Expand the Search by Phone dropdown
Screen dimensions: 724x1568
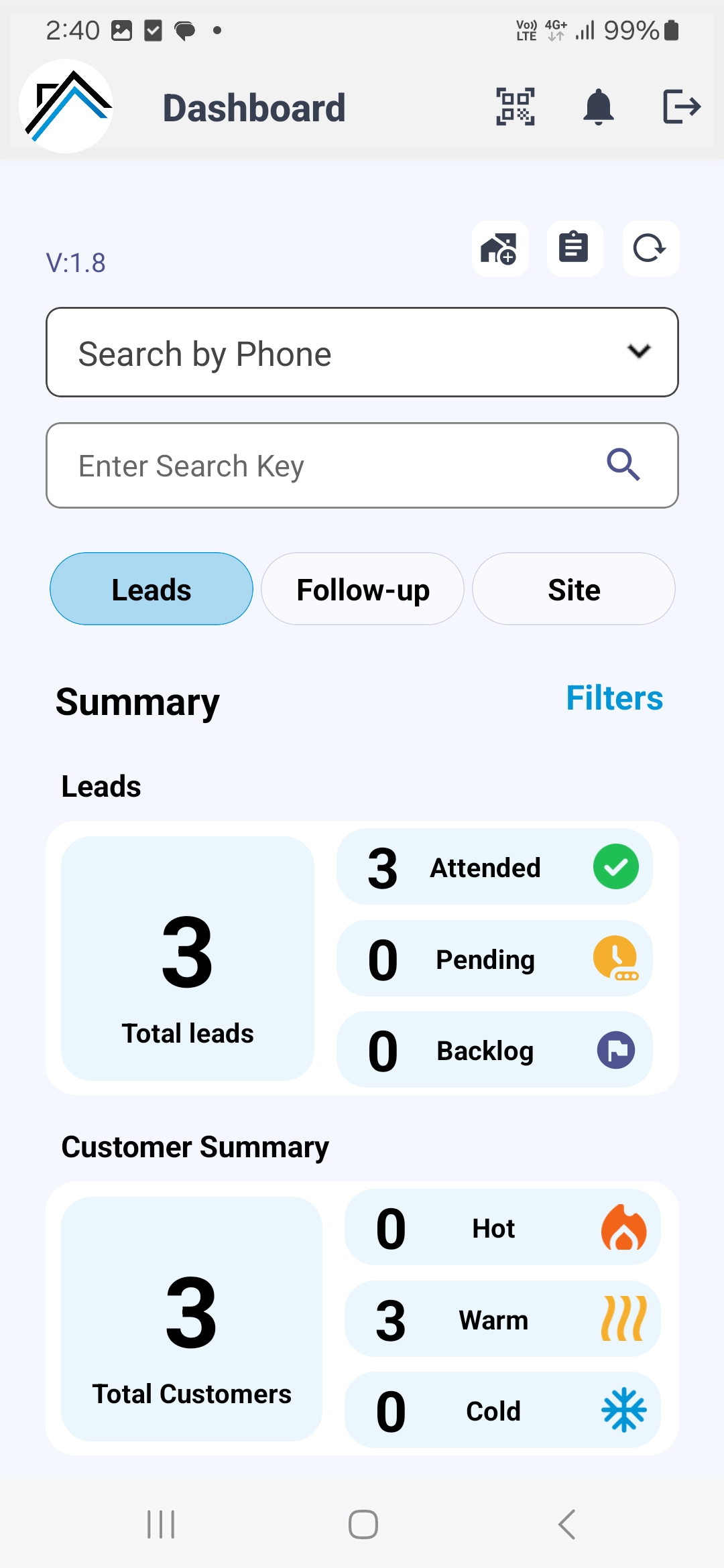pyautogui.click(x=362, y=352)
